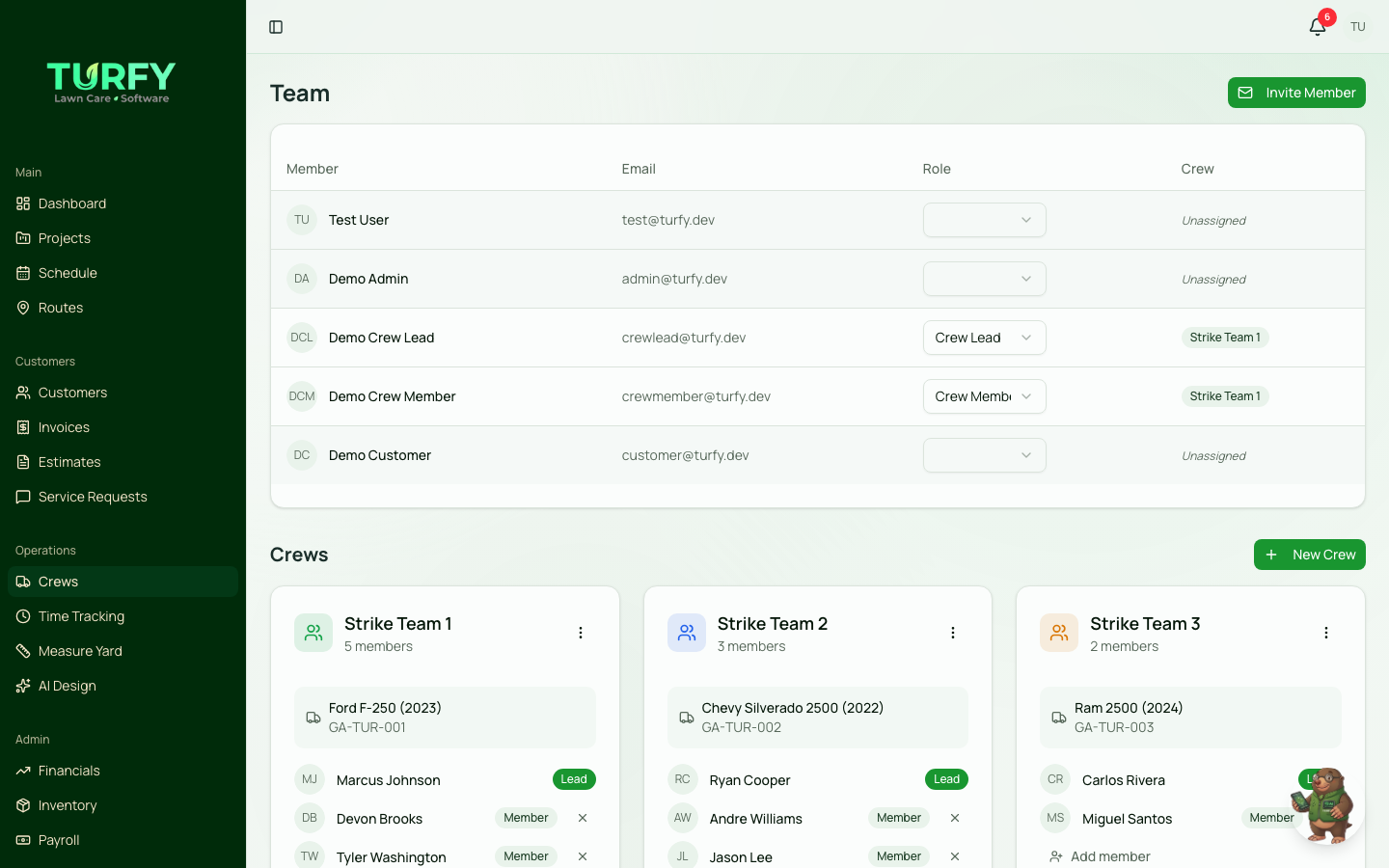Remove Andre Williams from the crew

point(955,818)
